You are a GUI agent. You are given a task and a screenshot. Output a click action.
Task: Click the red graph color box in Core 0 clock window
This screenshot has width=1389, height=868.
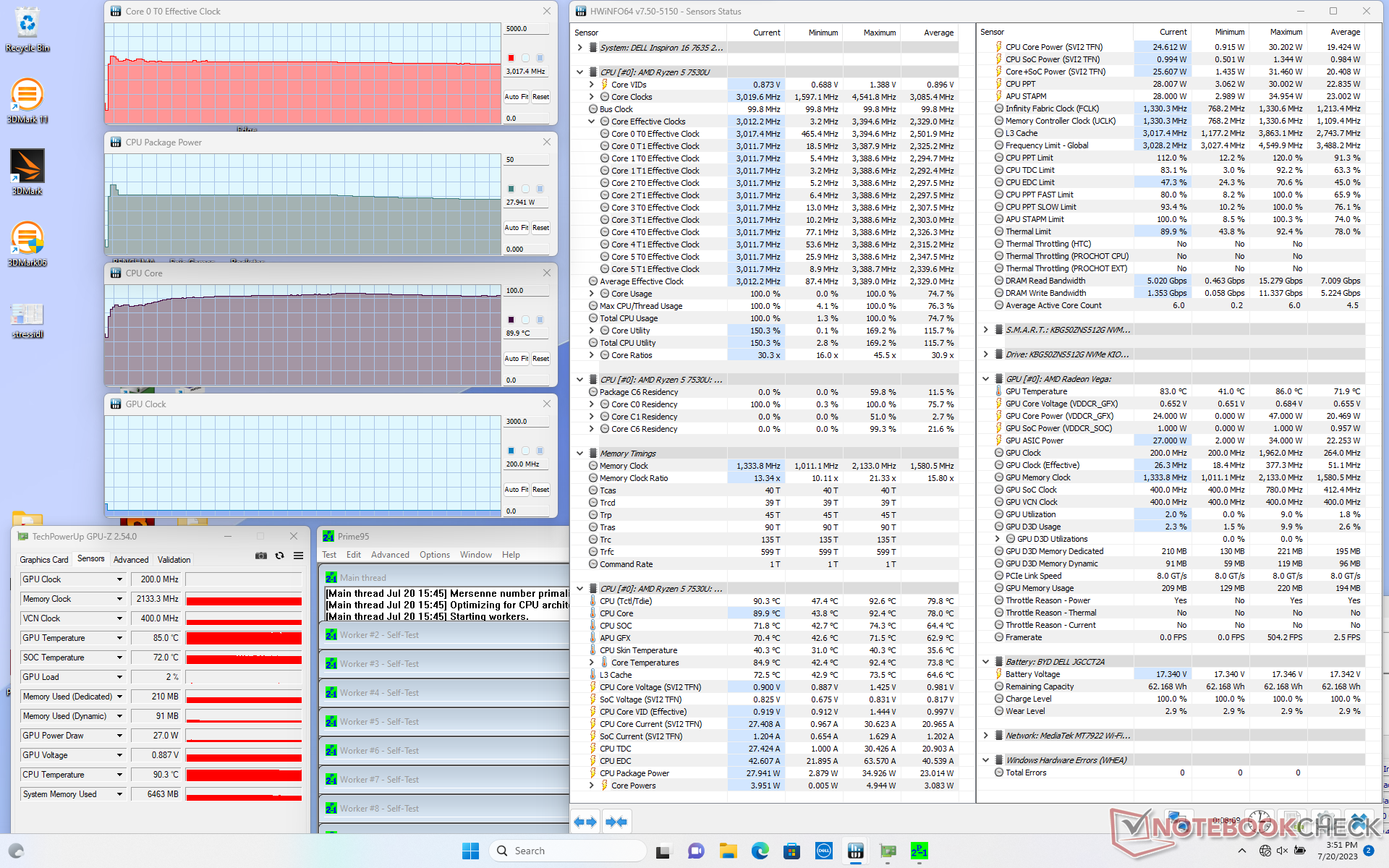511,58
